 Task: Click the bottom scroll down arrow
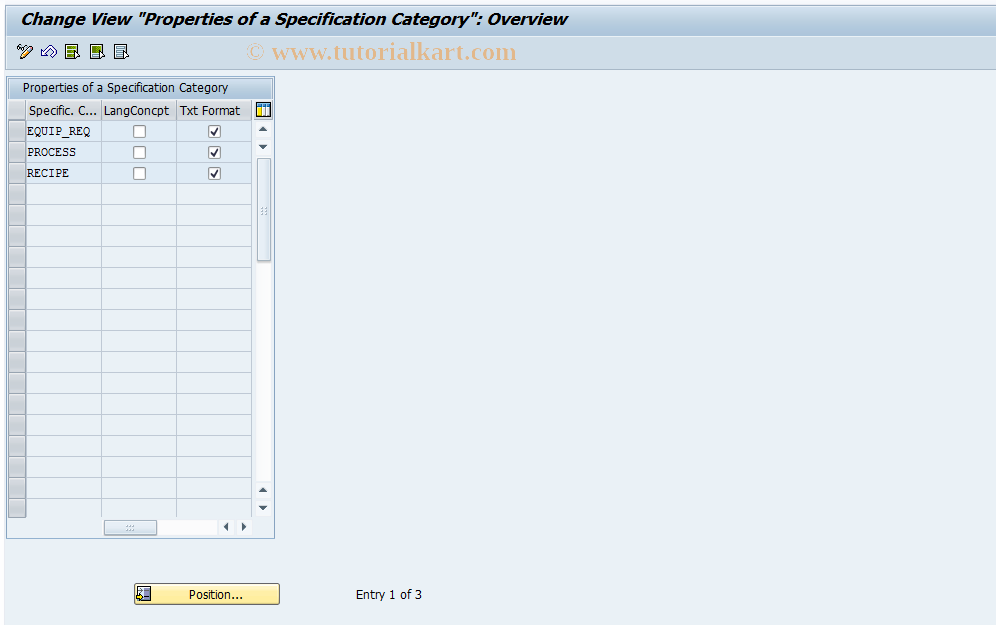click(x=263, y=507)
